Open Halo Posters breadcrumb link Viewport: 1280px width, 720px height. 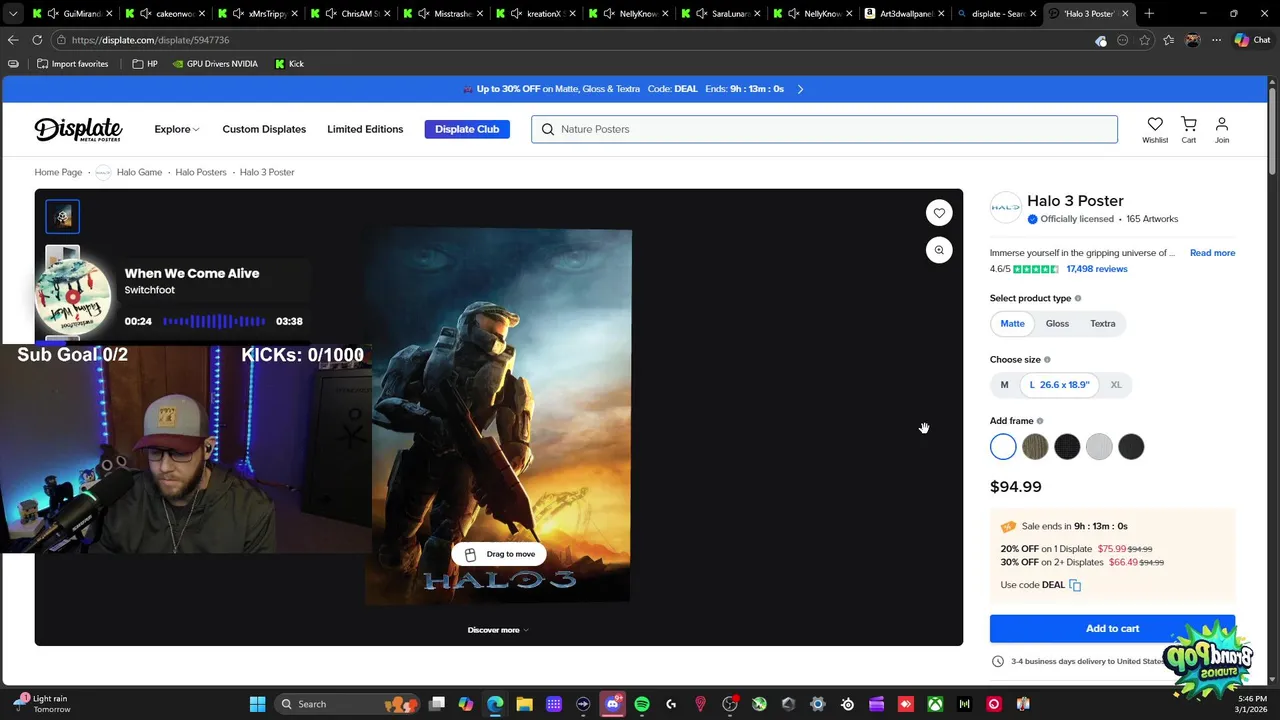click(201, 172)
